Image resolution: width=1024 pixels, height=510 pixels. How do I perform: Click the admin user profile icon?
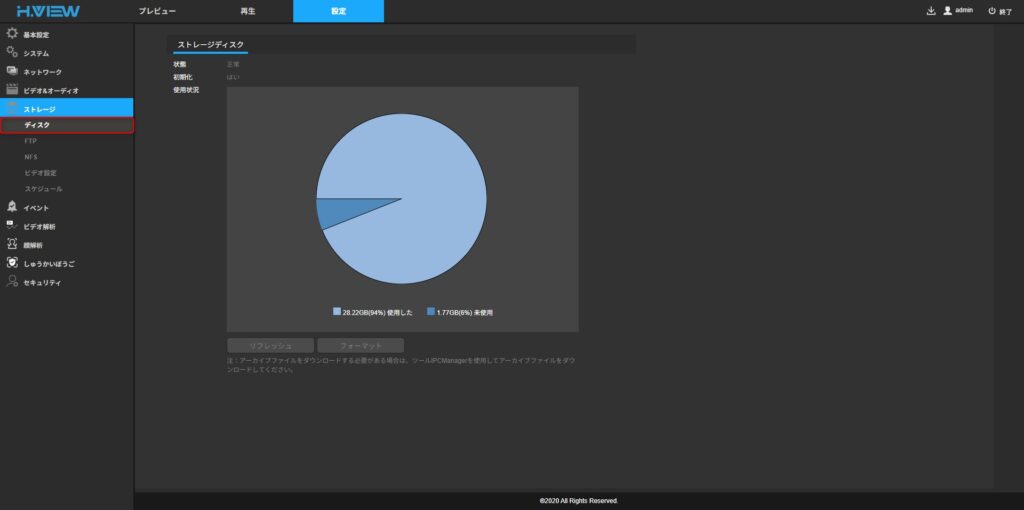point(948,11)
